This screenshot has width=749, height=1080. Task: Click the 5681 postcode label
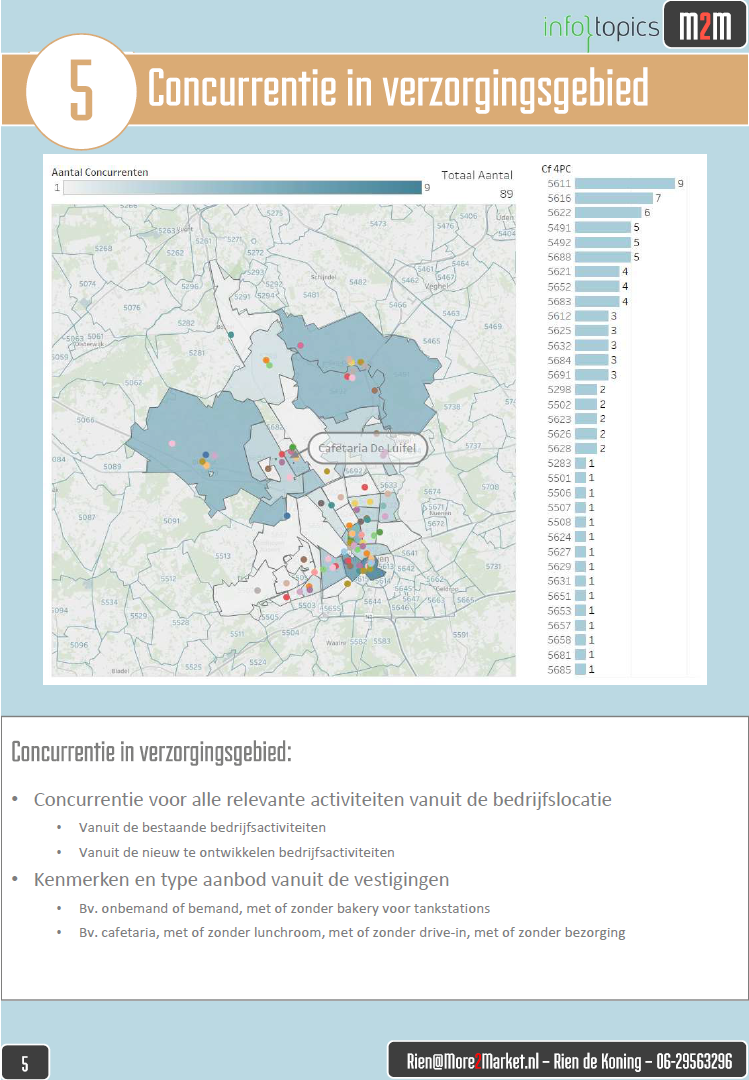559,655
